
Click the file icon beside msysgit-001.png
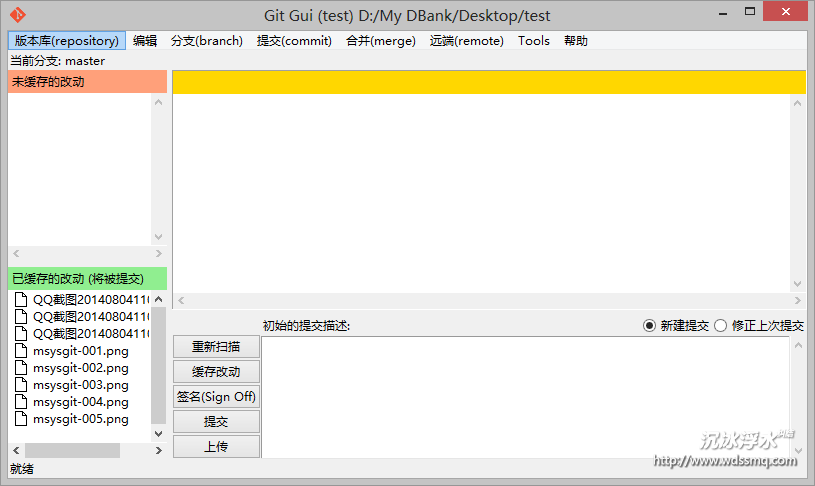(21, 351)
